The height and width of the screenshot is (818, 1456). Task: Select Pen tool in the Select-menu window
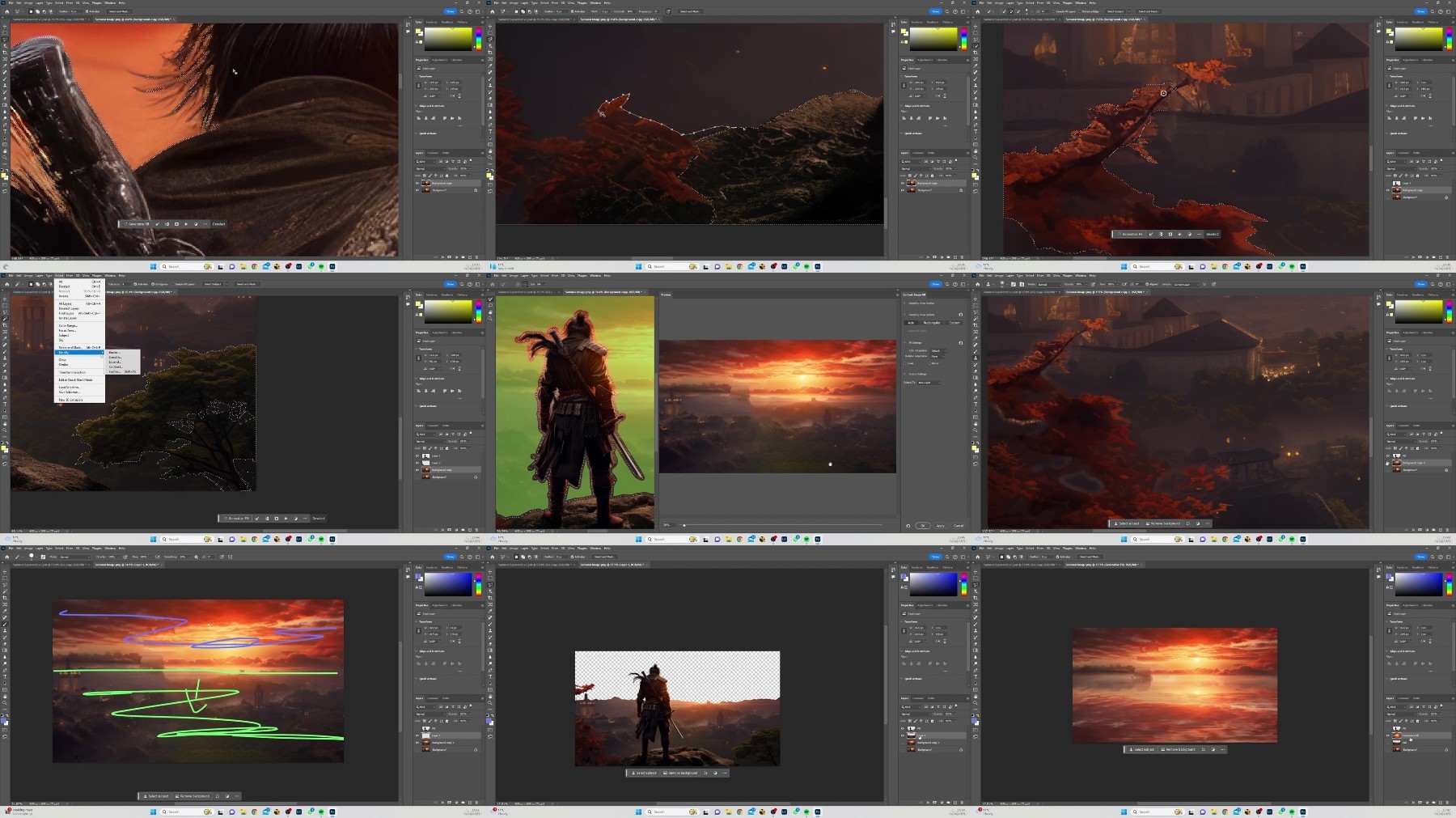[5, 397]
